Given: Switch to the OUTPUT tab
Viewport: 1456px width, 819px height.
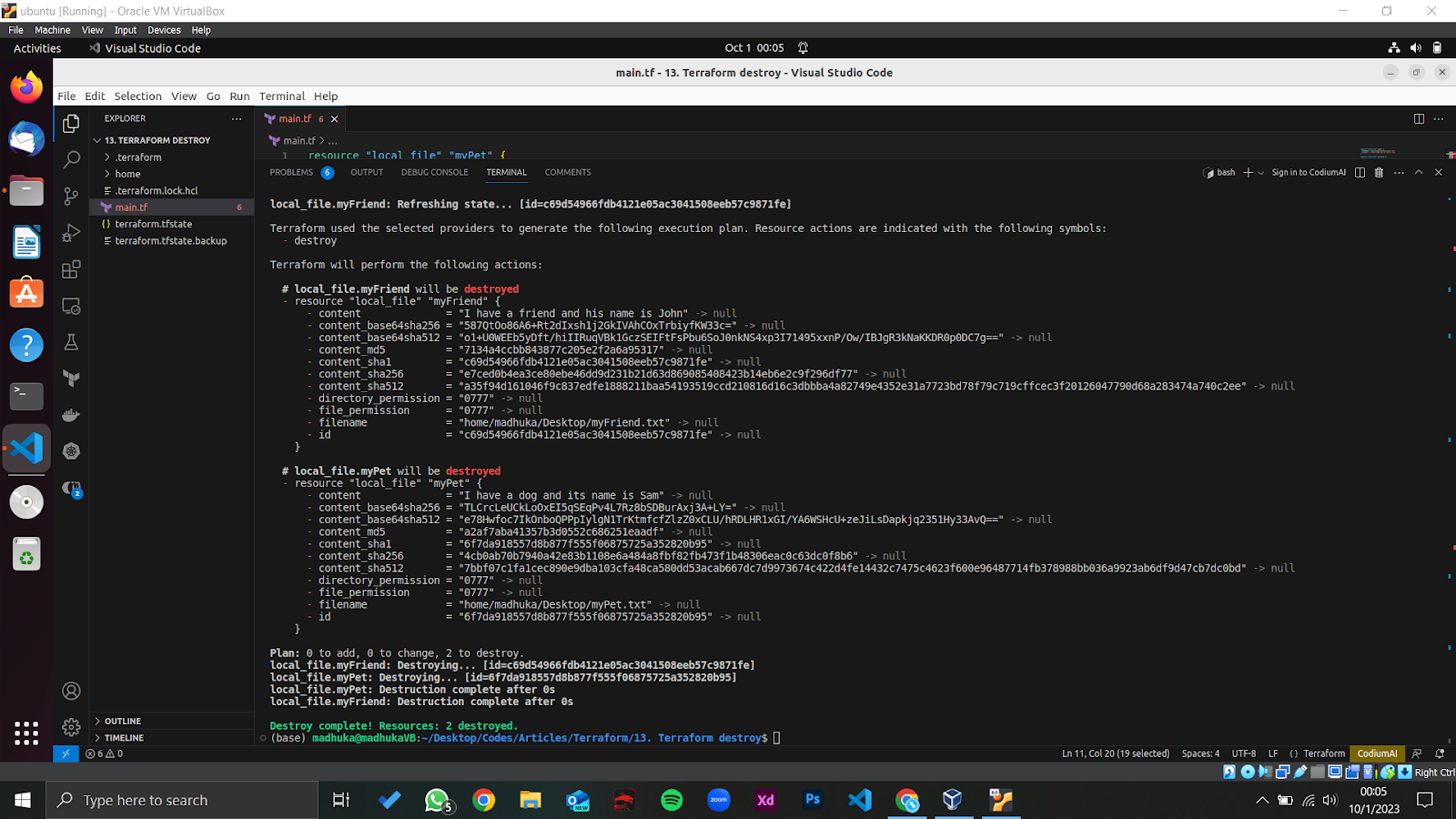Looking at the screenshot, I should pyautogui.click(x=367, y=172).
